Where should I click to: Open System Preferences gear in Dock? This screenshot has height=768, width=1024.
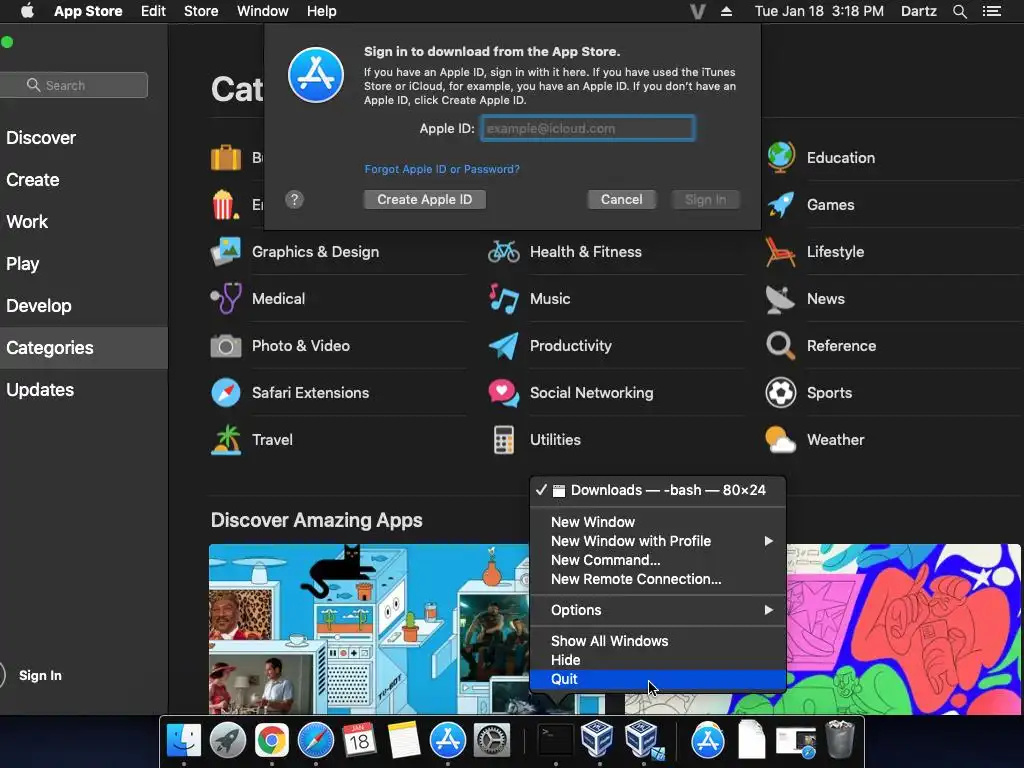coord(491,740)
